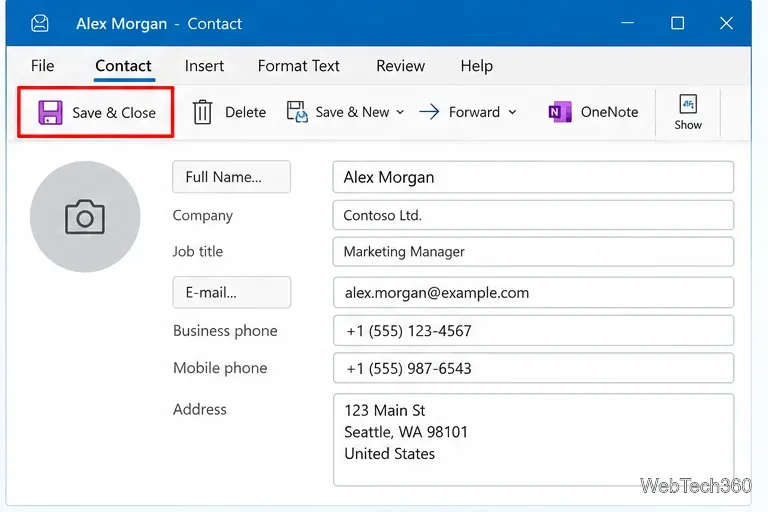Add a contact photo via camera placeholder
The image size is (768, 512).
[x=85, y=217]
